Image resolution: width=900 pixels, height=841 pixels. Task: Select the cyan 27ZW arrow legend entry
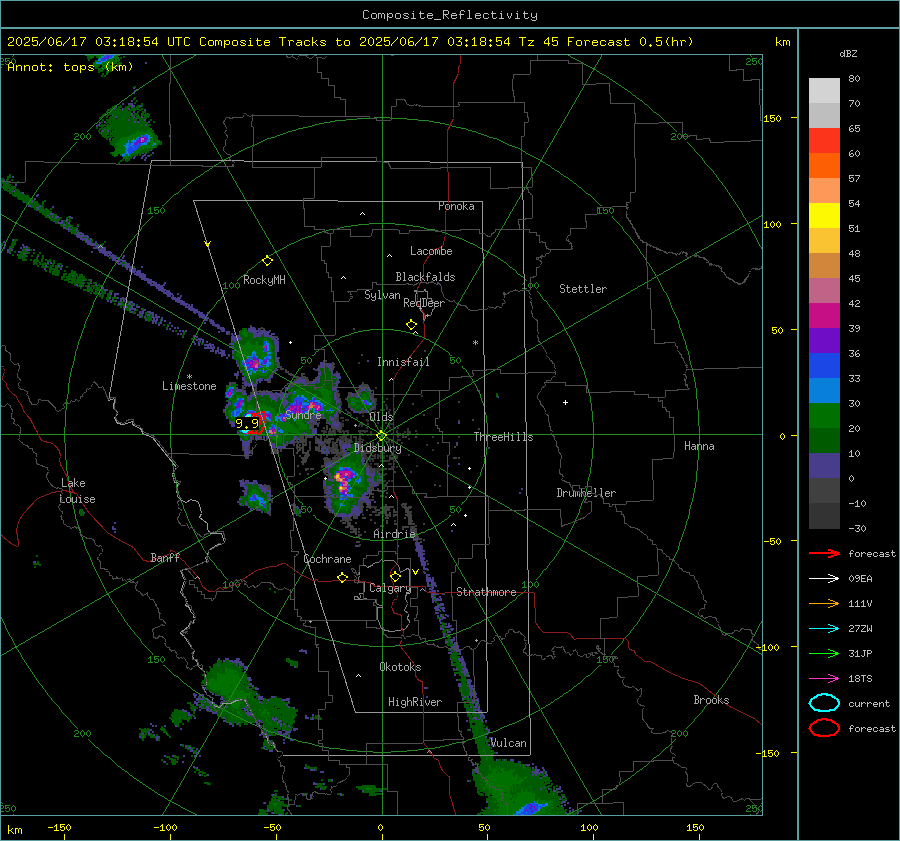click(x=824, y=629)
